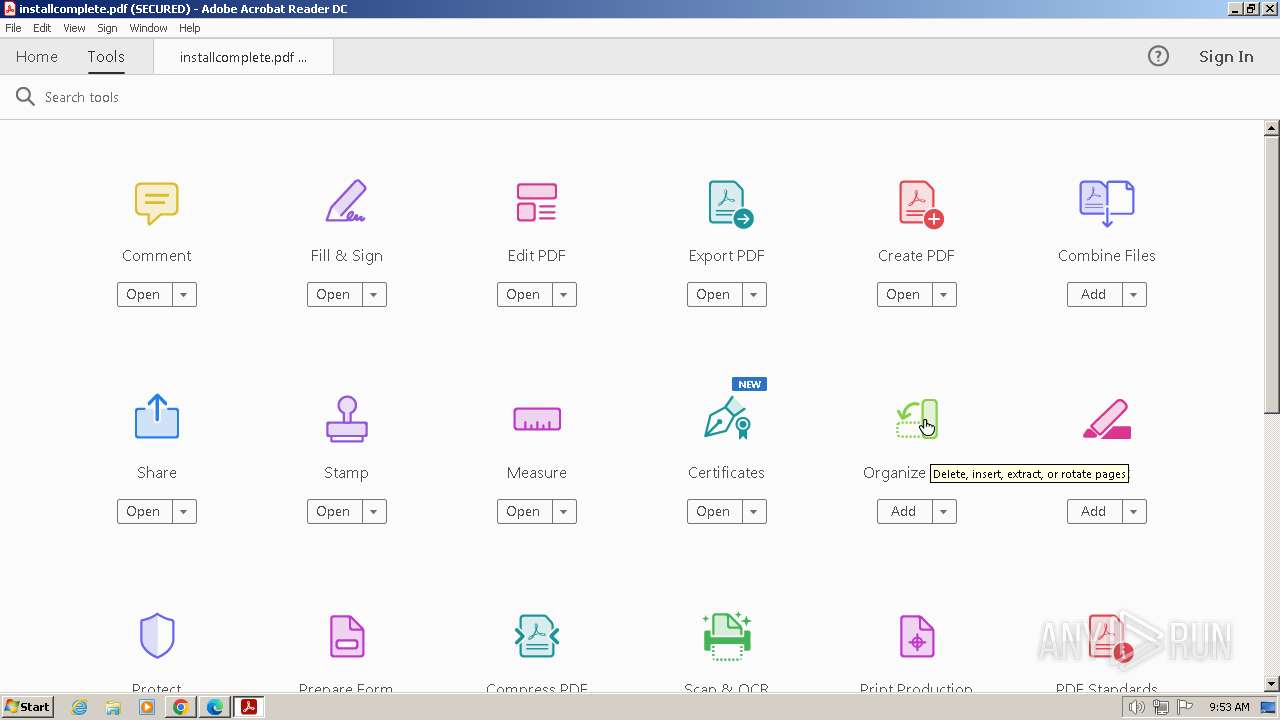Expand the Certificates dropdown arrow
This screenshot has width=1280, height=720.
pyautogui.click(x=753, y=512)
